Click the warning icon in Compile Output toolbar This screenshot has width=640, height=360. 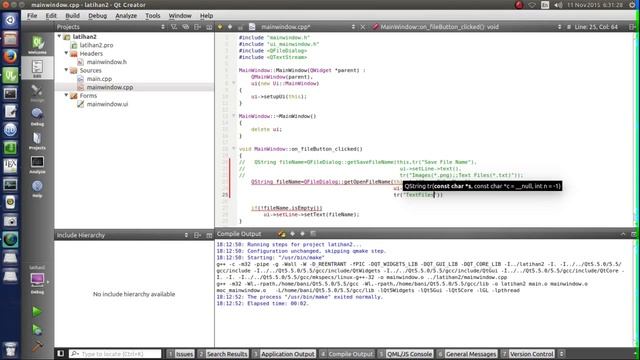pos(282,234)
